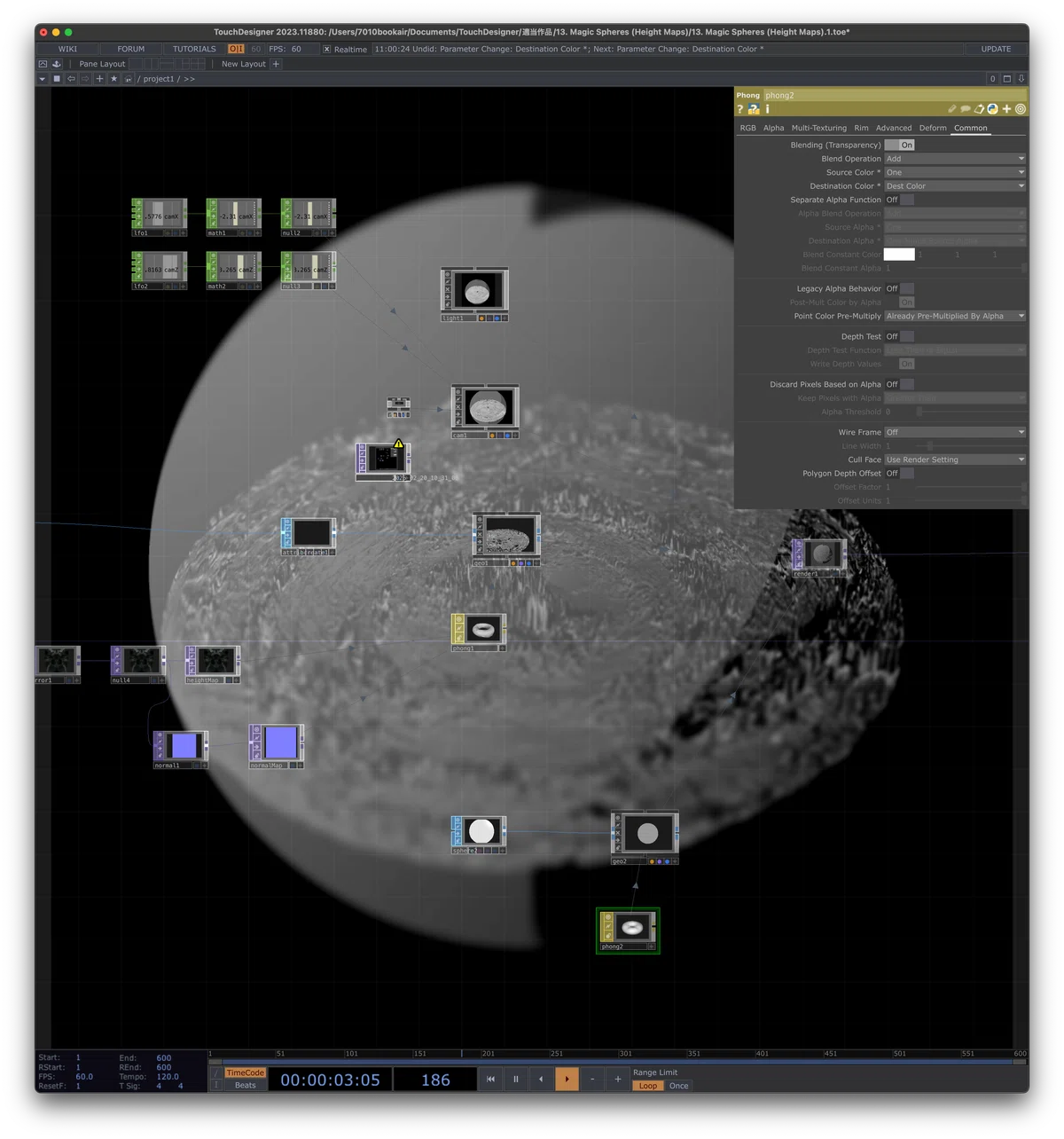
Task: Open the TUTORIALS link
Action: pyautogui.click(x=194, y=49)
